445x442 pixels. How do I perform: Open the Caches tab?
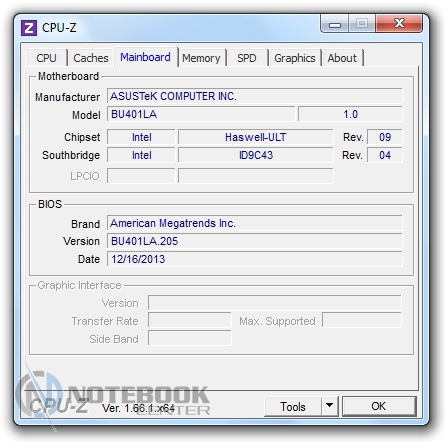click(x=91, y=58)
